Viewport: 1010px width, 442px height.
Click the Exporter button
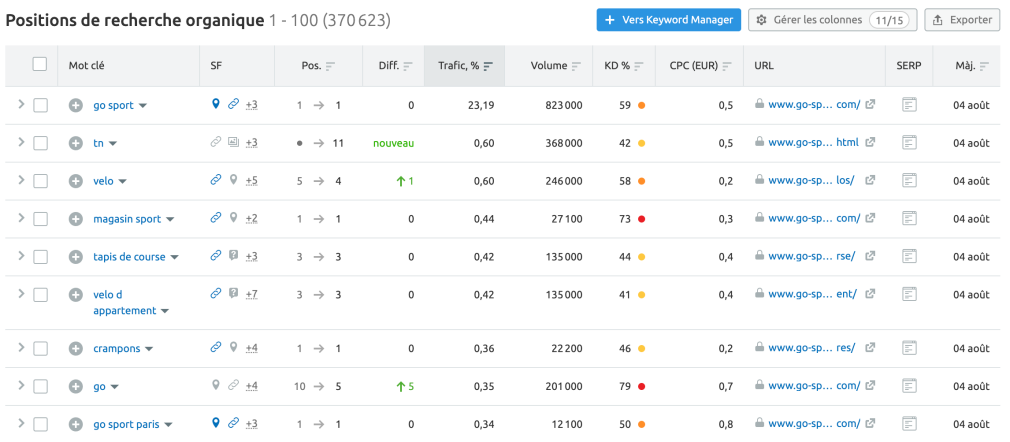[962, 20]
